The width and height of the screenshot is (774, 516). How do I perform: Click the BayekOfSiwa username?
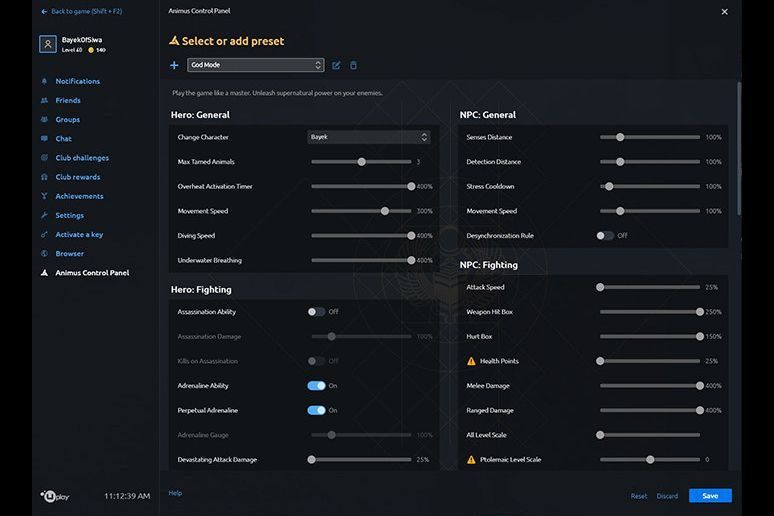click(82, 40)
